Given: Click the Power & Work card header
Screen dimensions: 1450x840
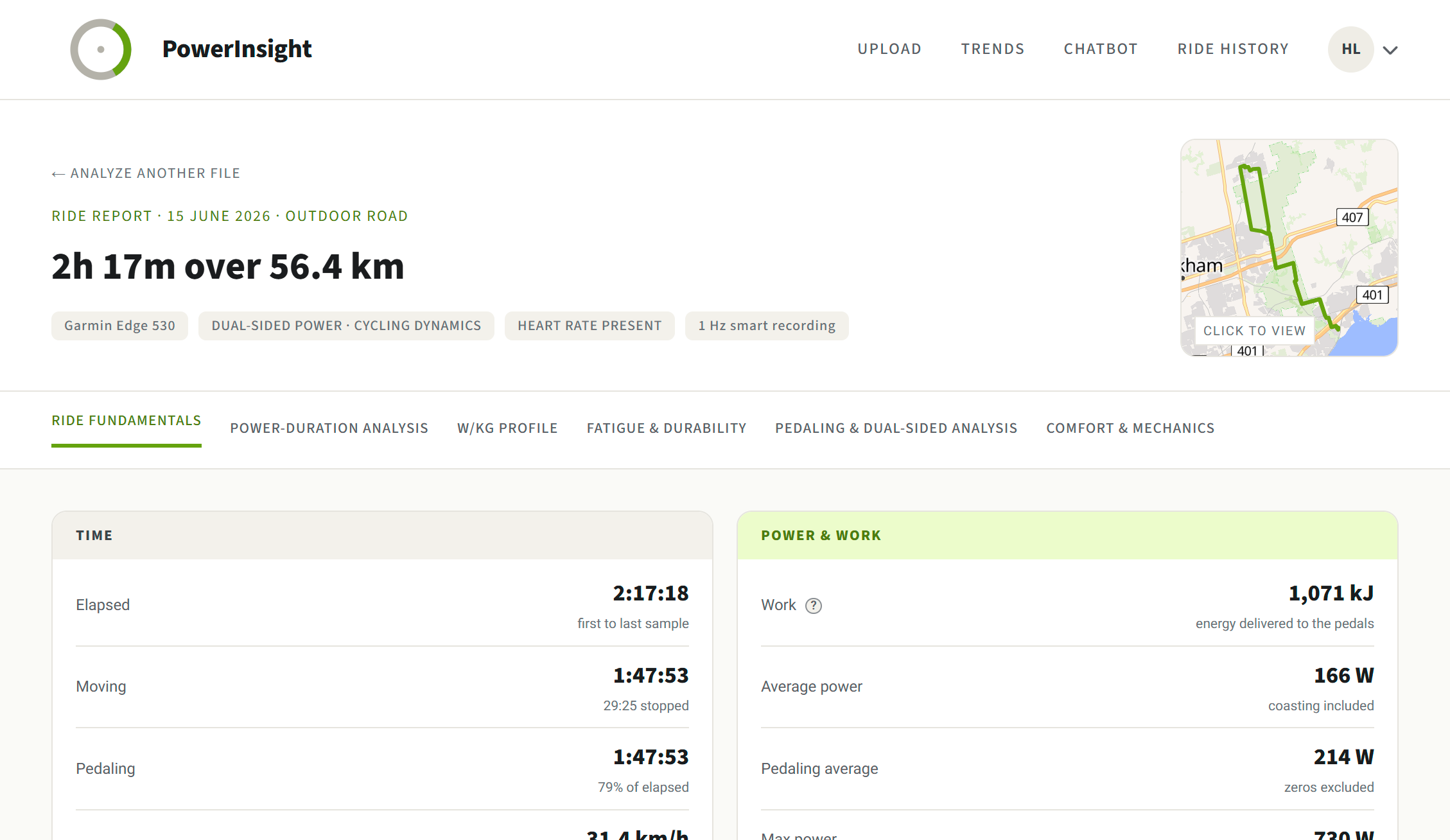Looking at the screenshot, I should (x=1067, y=536).
